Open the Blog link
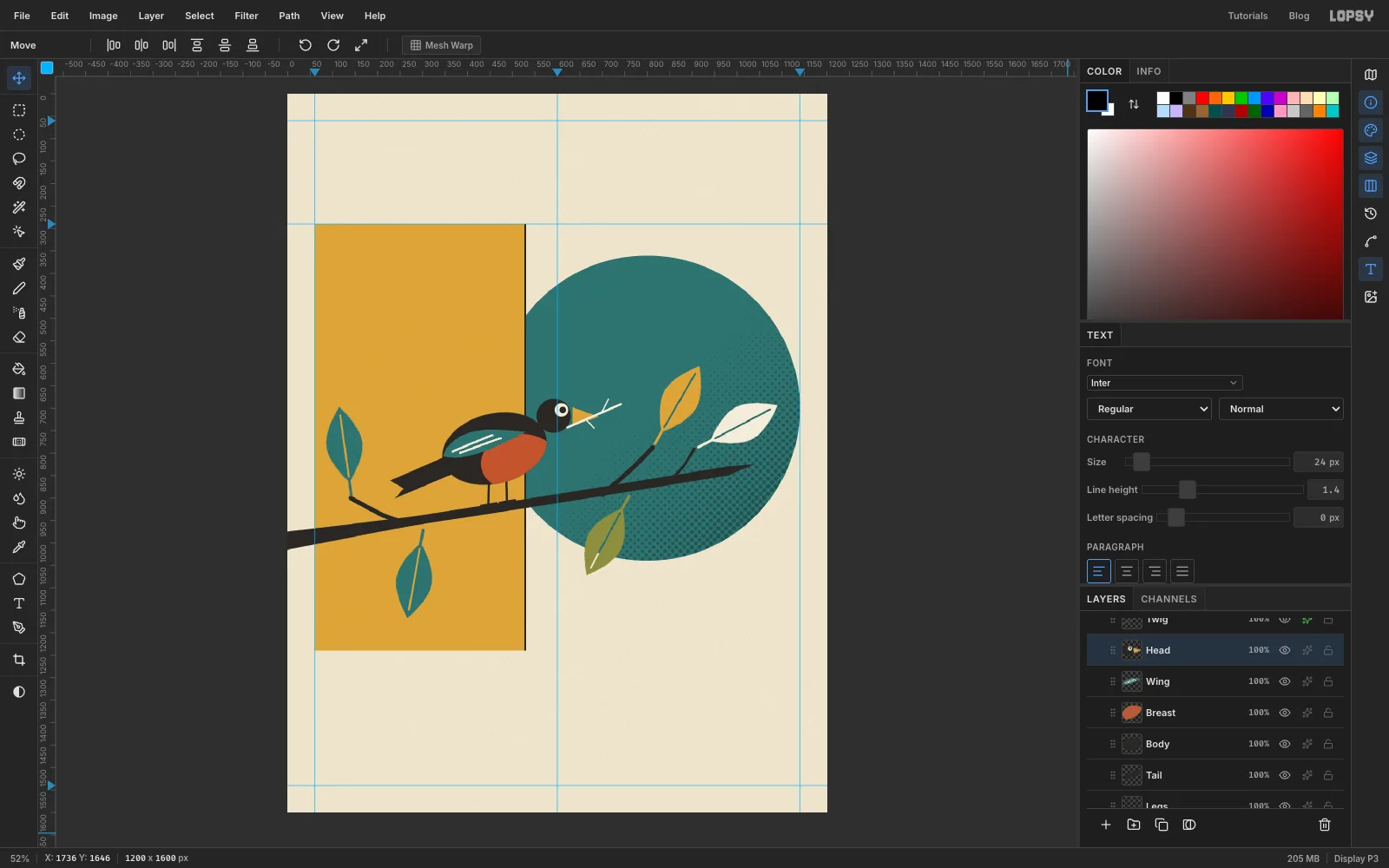Screen dimensions: 1389x868 1299,16
